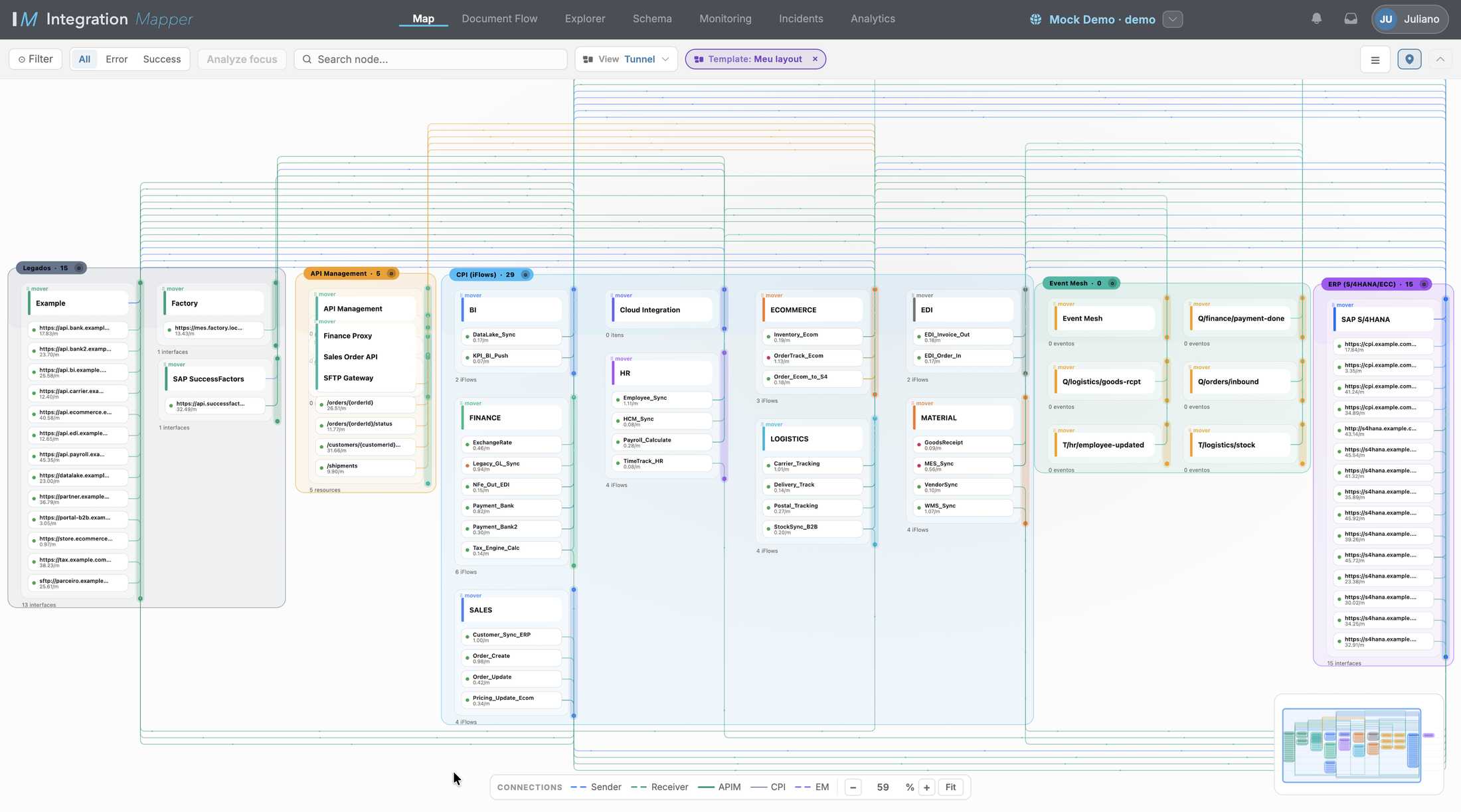This screenshot has height=812, width=1461.
Task: Select the Payroll_Calculate iFlow
Action: pos(662,442)
